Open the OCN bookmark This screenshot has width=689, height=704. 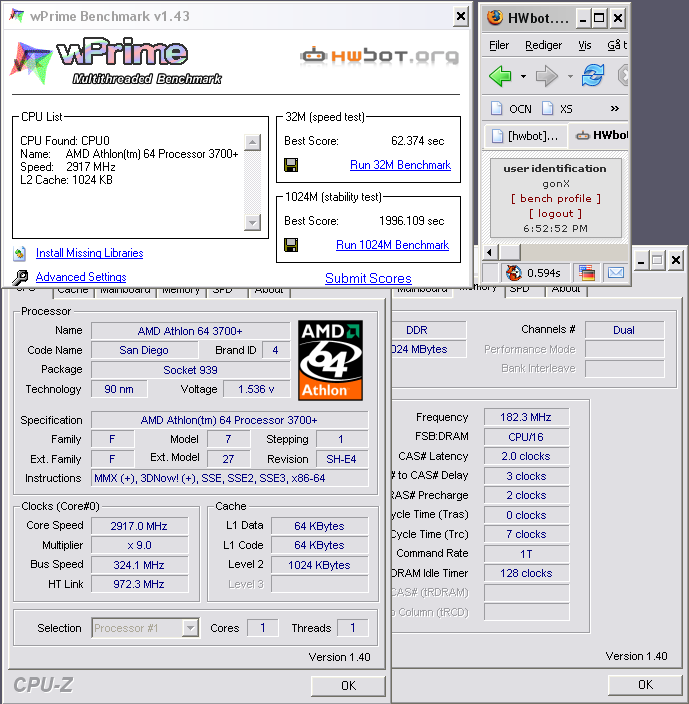512,109
